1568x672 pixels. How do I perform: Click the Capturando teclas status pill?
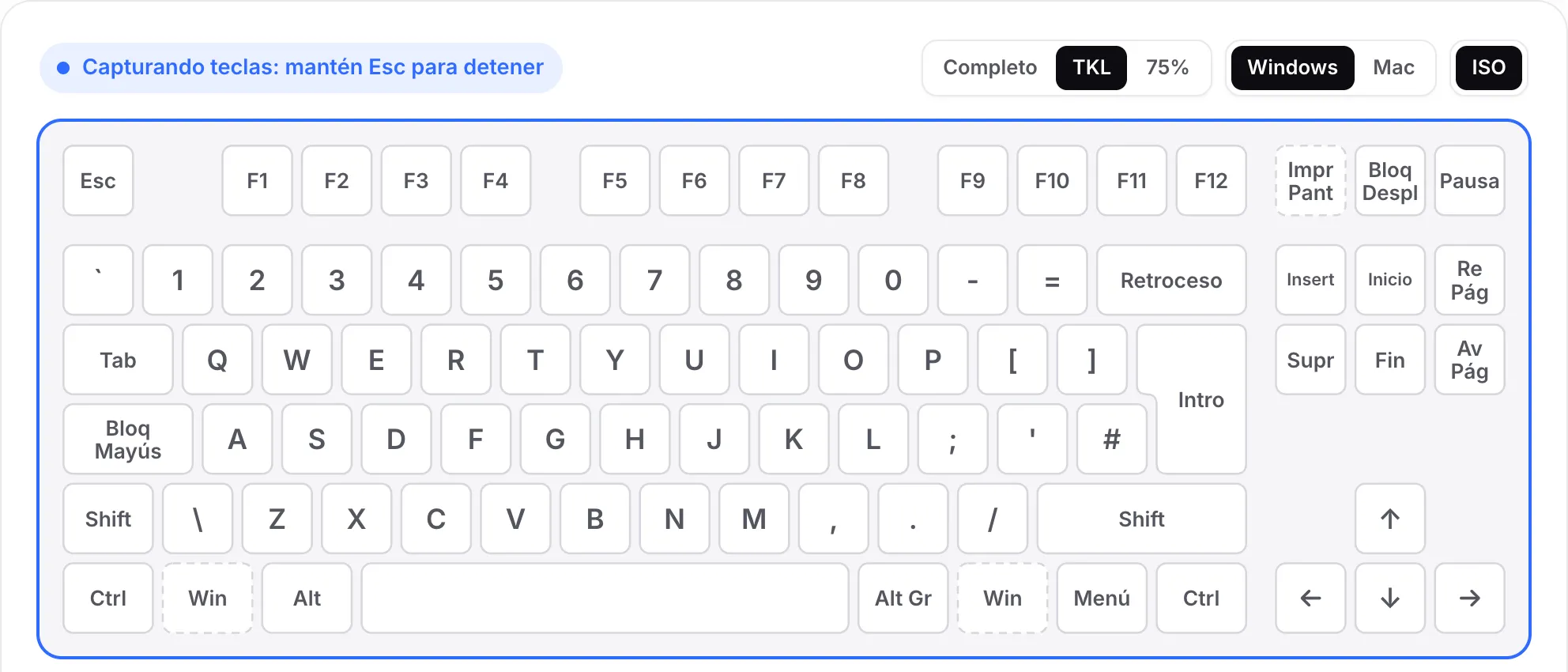point(301,67)
